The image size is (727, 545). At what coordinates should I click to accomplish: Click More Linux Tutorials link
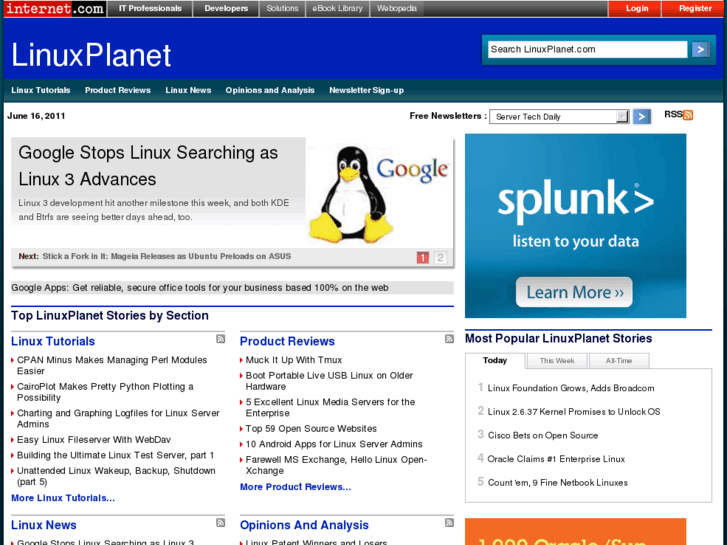coord(63,498)
